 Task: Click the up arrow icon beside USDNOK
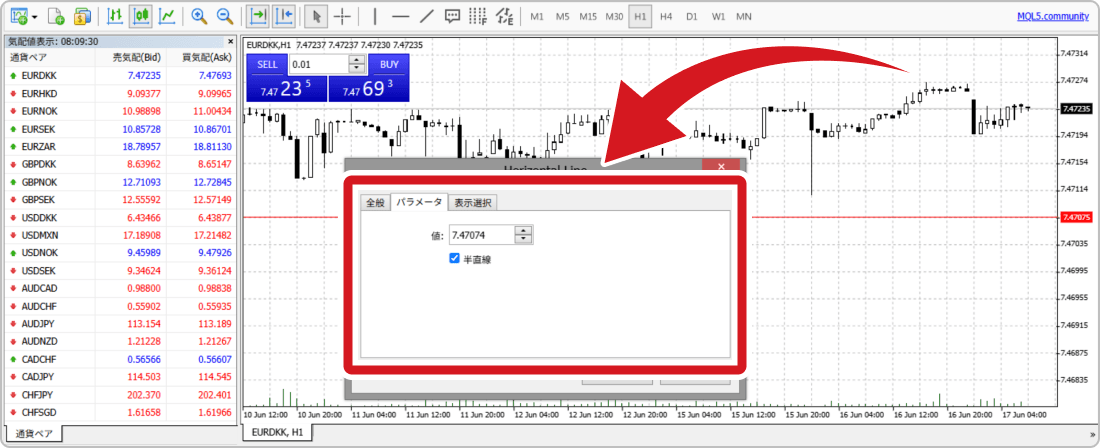[x=13, y=252]
